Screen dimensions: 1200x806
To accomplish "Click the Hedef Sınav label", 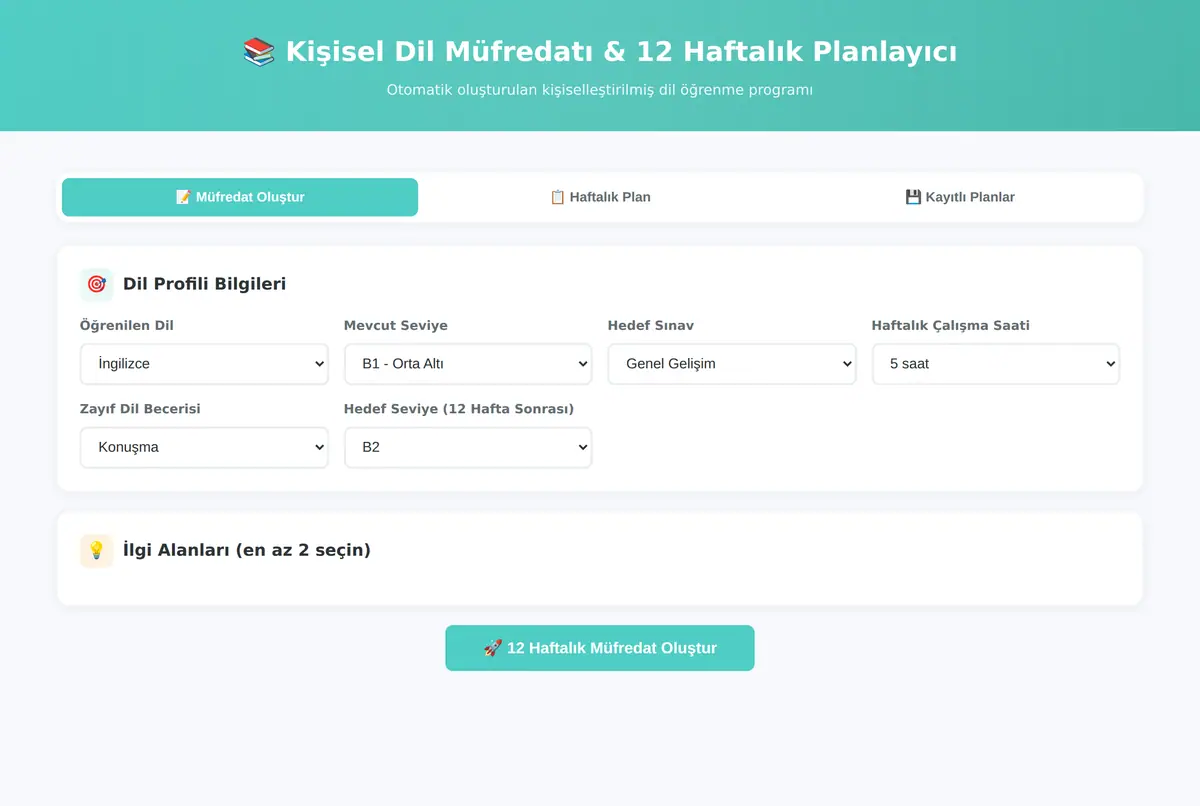I will [651, 325].
